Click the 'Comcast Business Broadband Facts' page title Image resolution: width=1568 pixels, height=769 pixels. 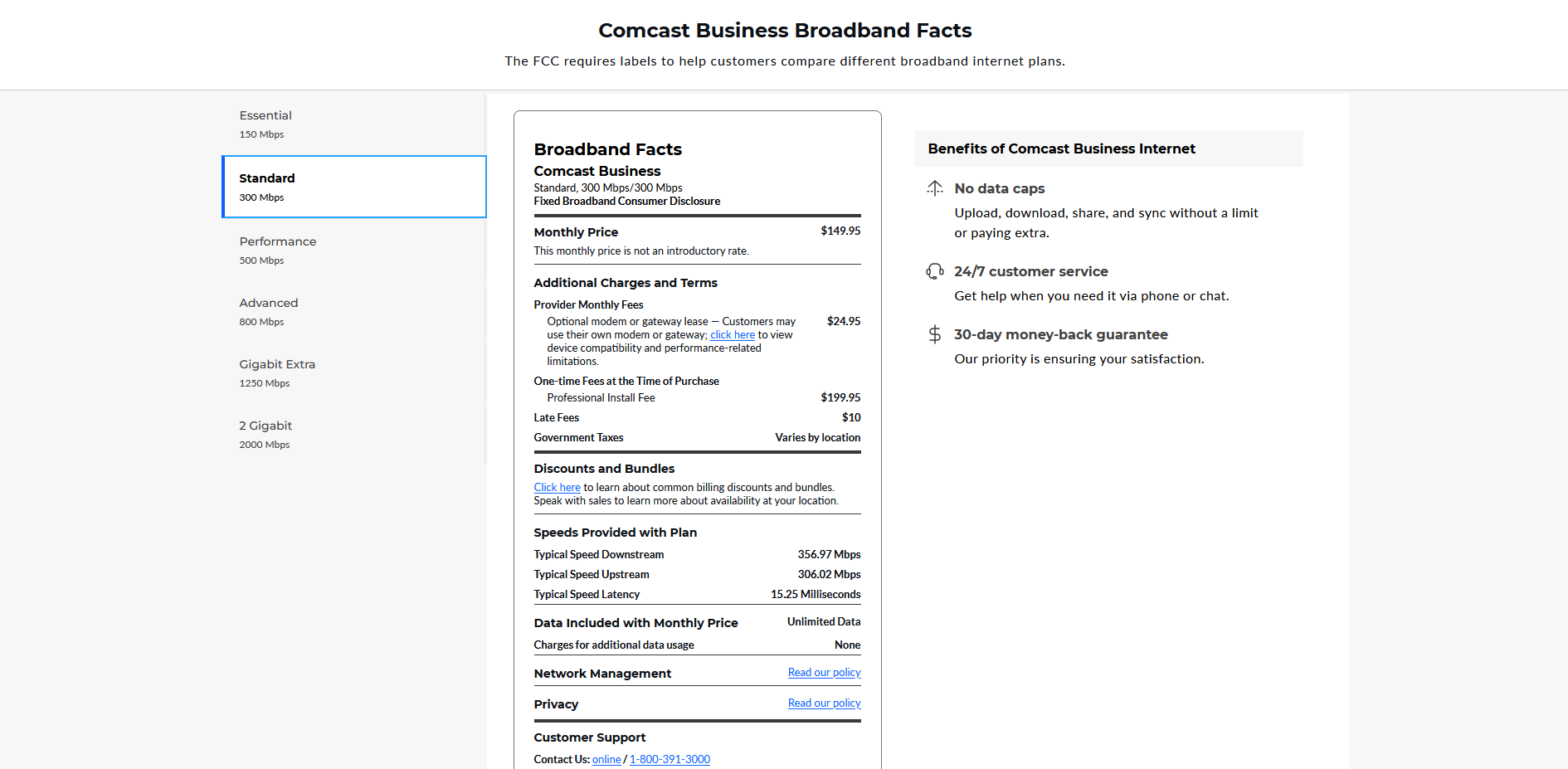[x=785, y=31]
